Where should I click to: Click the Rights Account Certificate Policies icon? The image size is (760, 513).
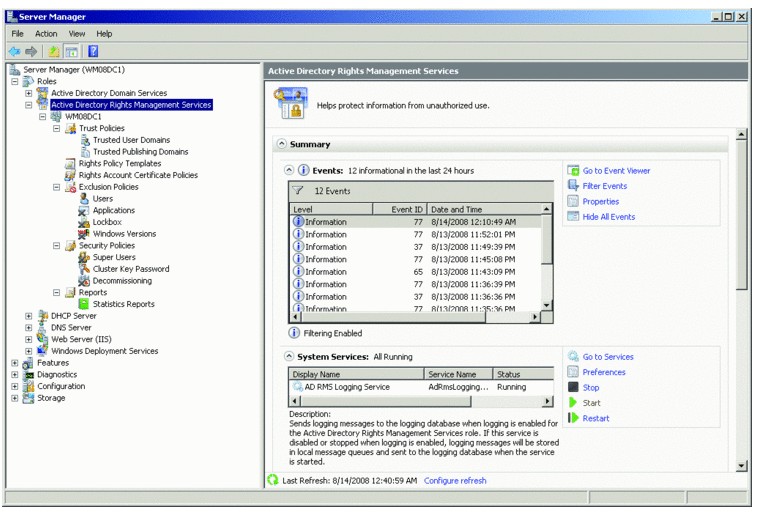[71, 175]
